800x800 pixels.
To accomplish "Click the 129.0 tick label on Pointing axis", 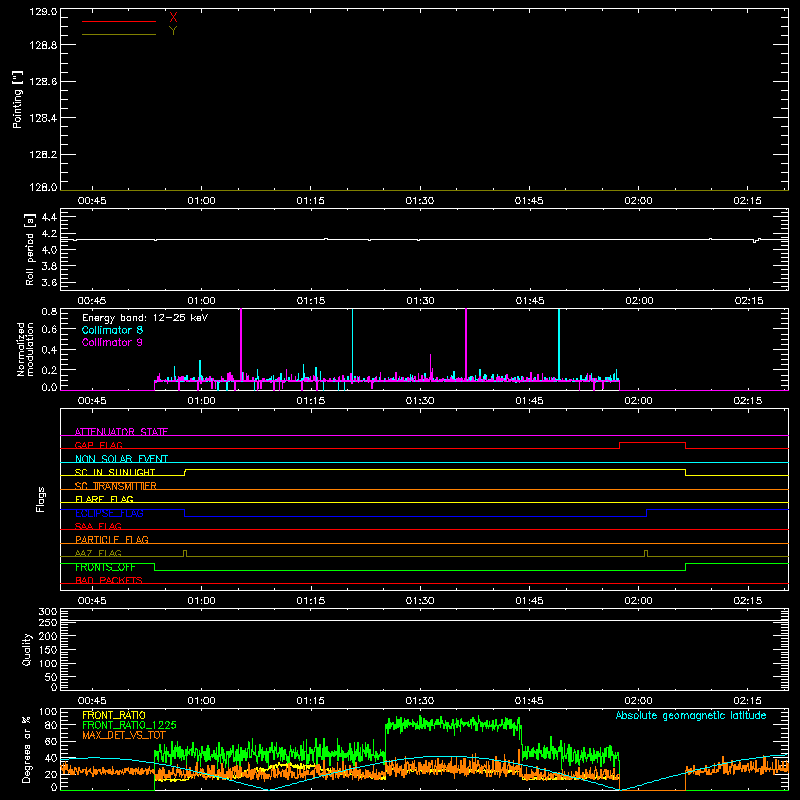I will (43, 12).
